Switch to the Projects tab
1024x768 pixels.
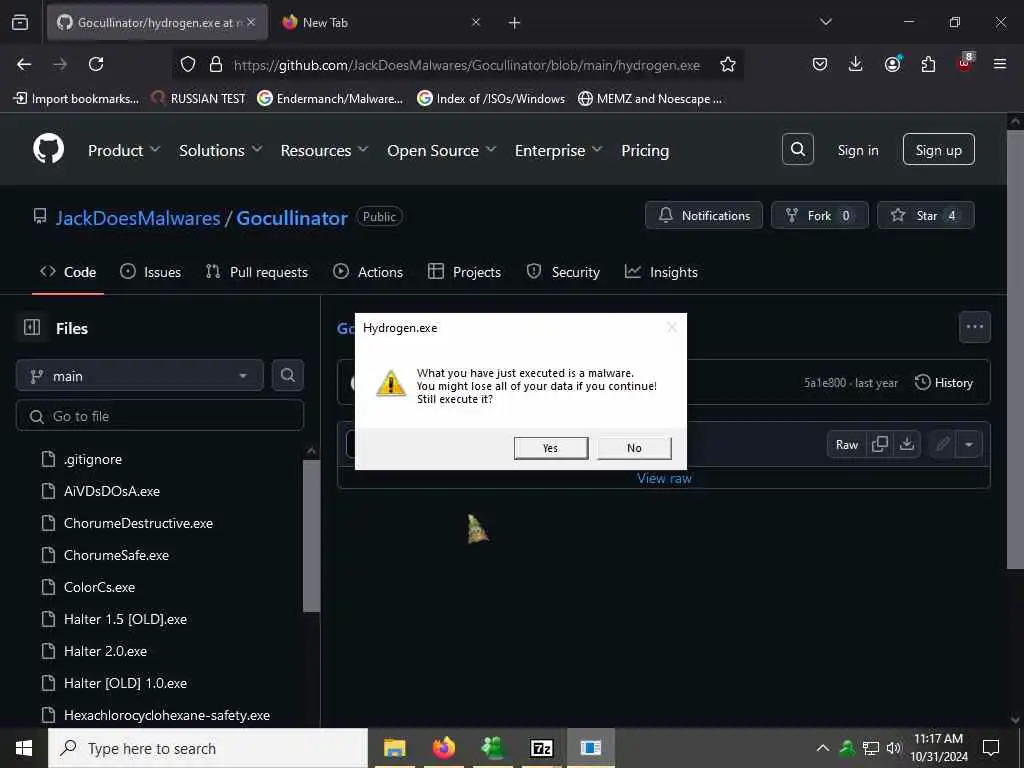coord(464,272)
